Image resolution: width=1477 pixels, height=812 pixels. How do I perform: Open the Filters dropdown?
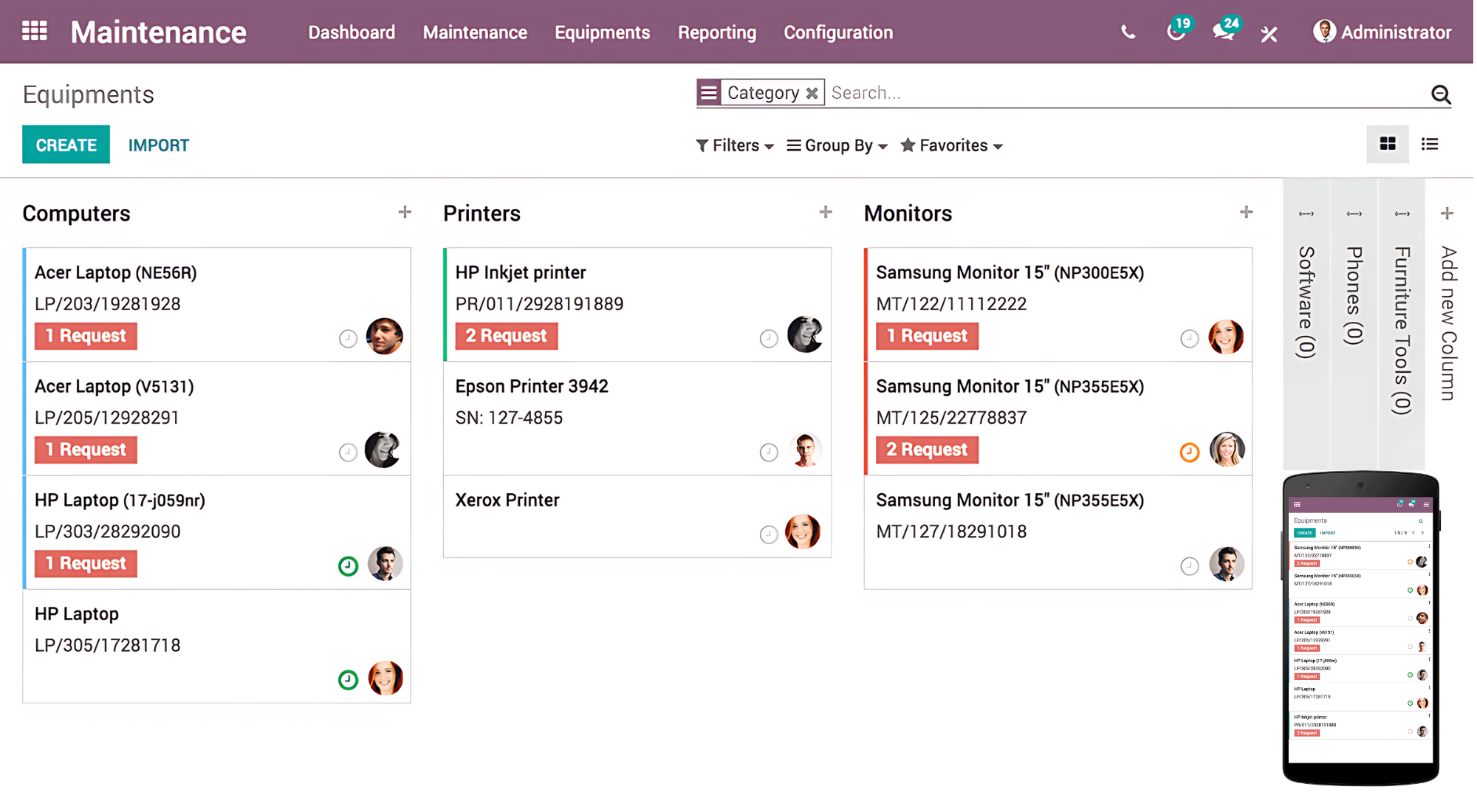click(735, 145)
